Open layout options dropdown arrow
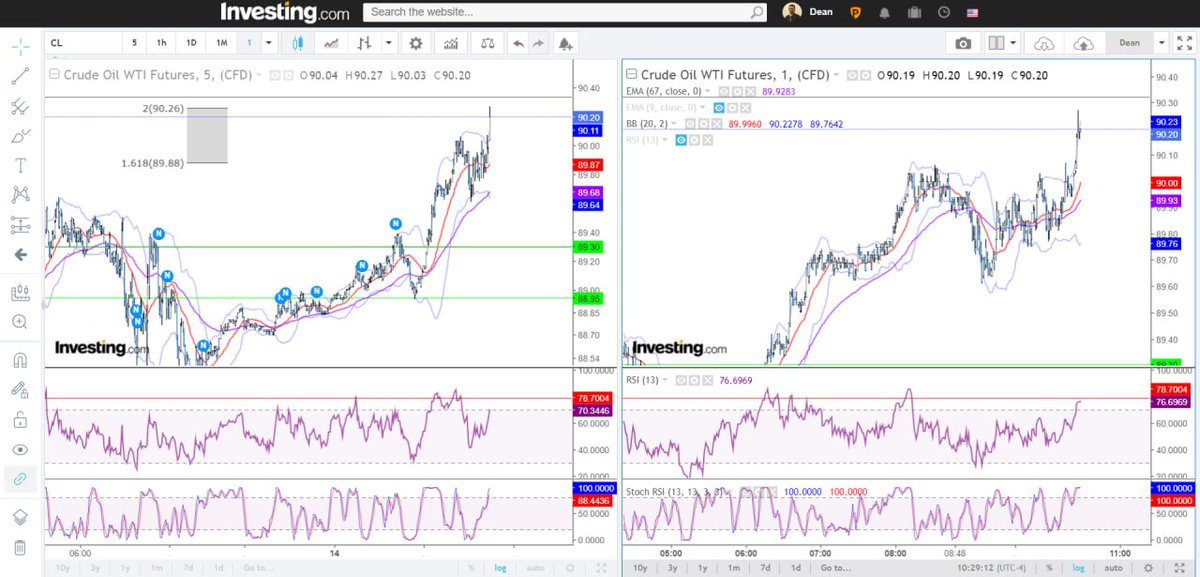Image resolution: width=1200 pixels, height=577 pixels. [x=1013, y=44]
